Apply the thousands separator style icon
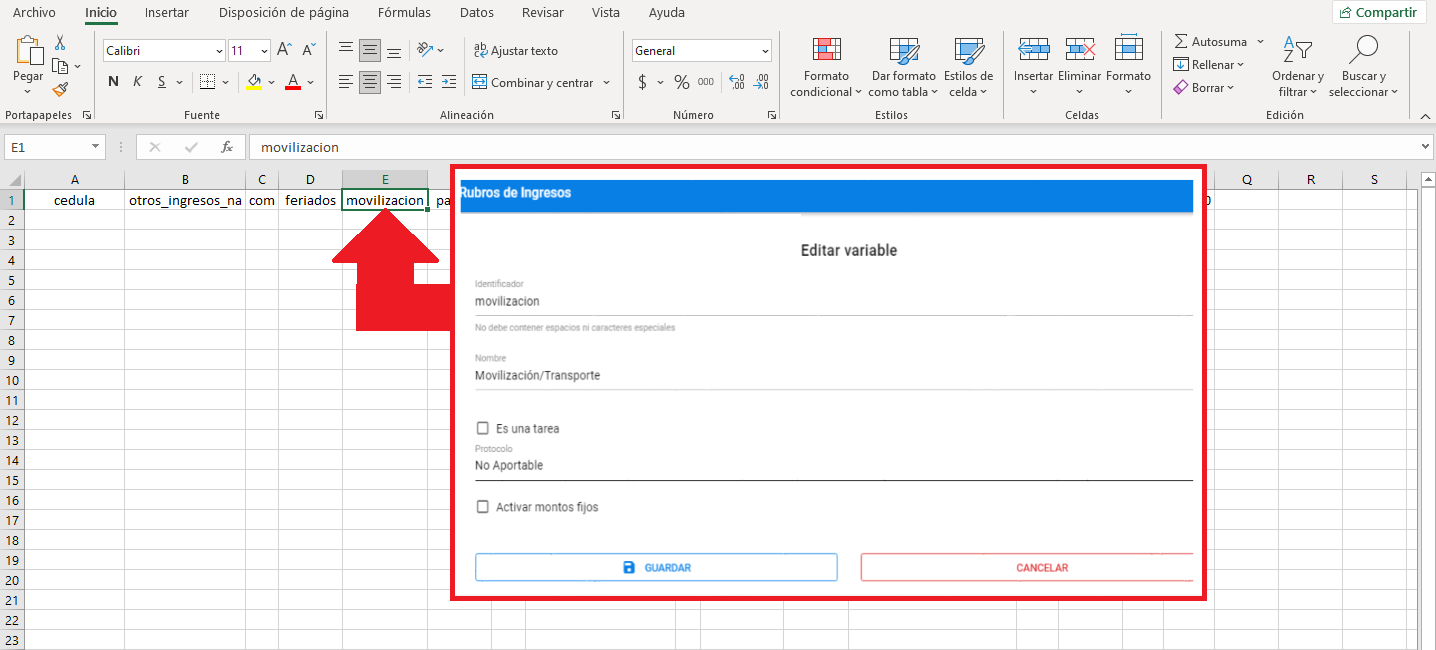Viewport: 1436px width, 650px height. point(706,82)
